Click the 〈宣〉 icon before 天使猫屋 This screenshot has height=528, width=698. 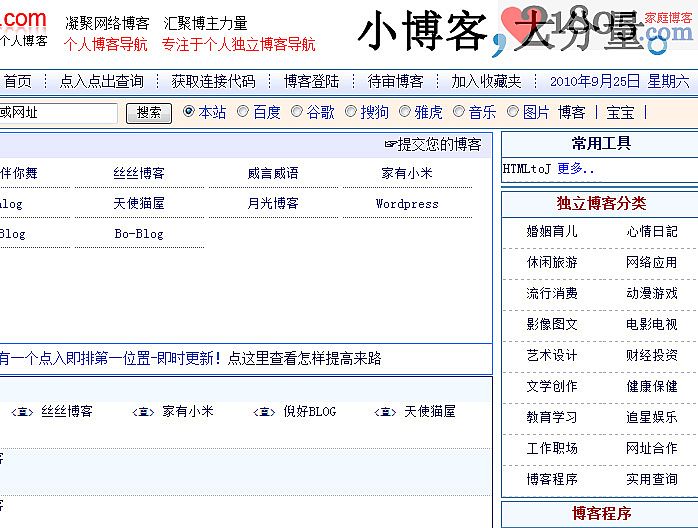coord(385,412)
